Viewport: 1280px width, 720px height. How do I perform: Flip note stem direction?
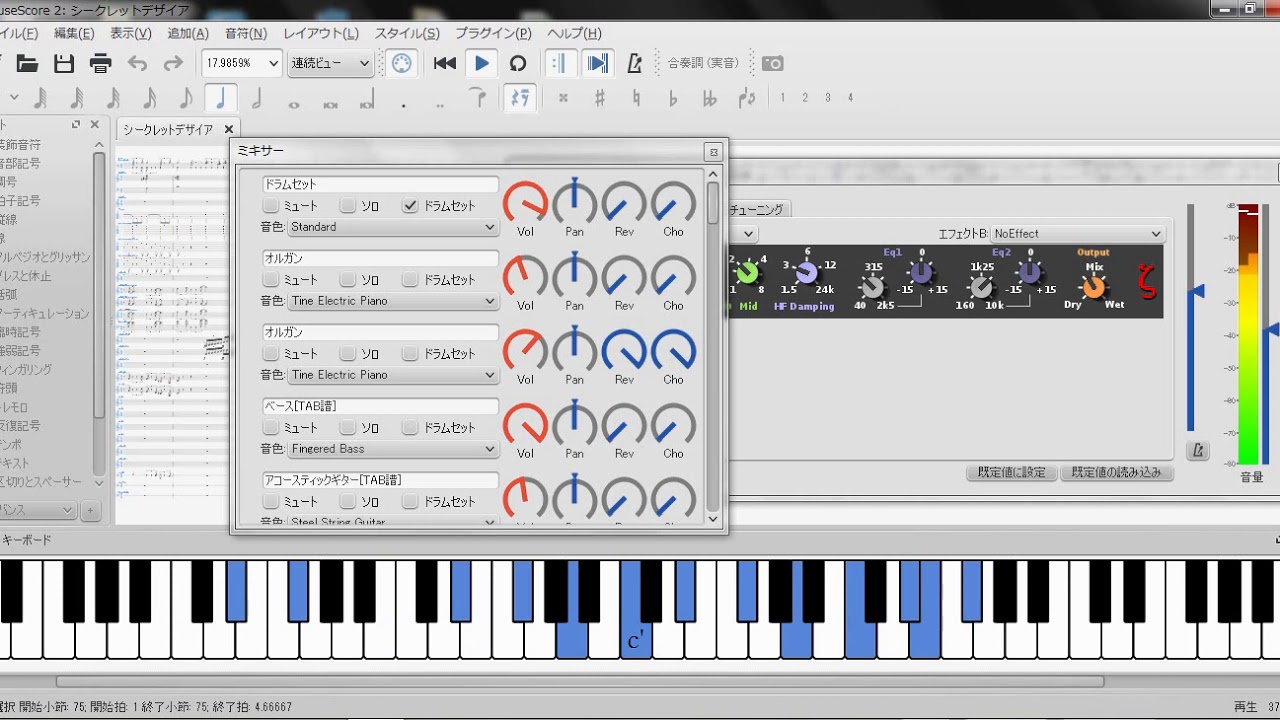coord(747,98)
